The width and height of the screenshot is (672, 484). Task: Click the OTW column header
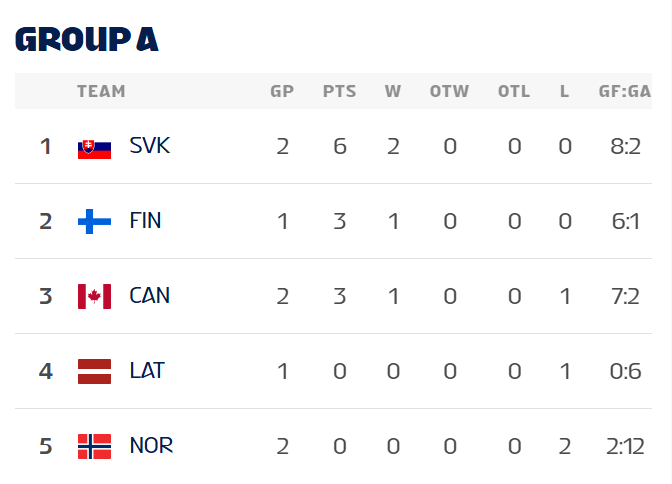449,92
